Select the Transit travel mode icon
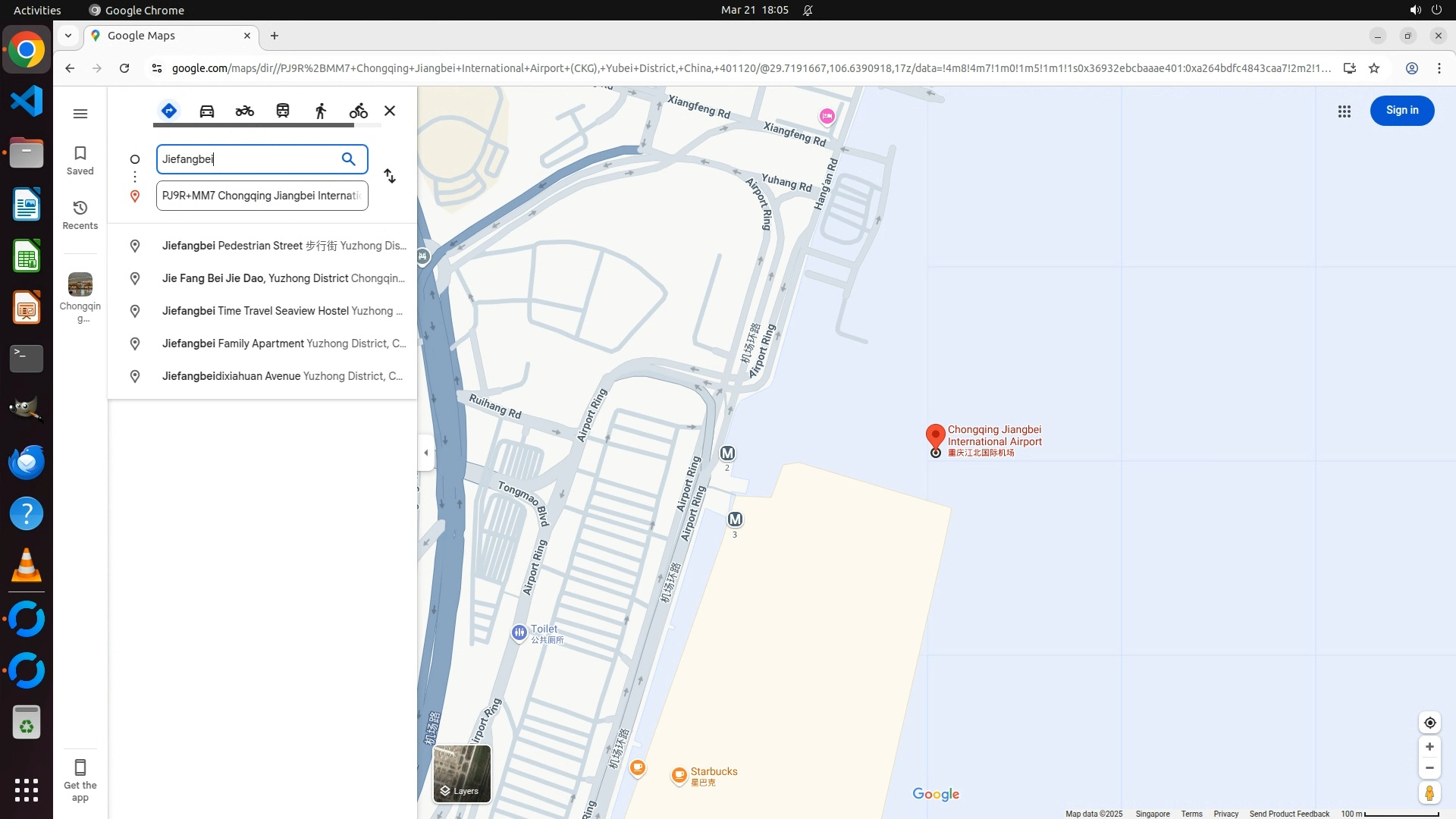The width and height of the screenshot is (1456, 819). coord(283,111)
